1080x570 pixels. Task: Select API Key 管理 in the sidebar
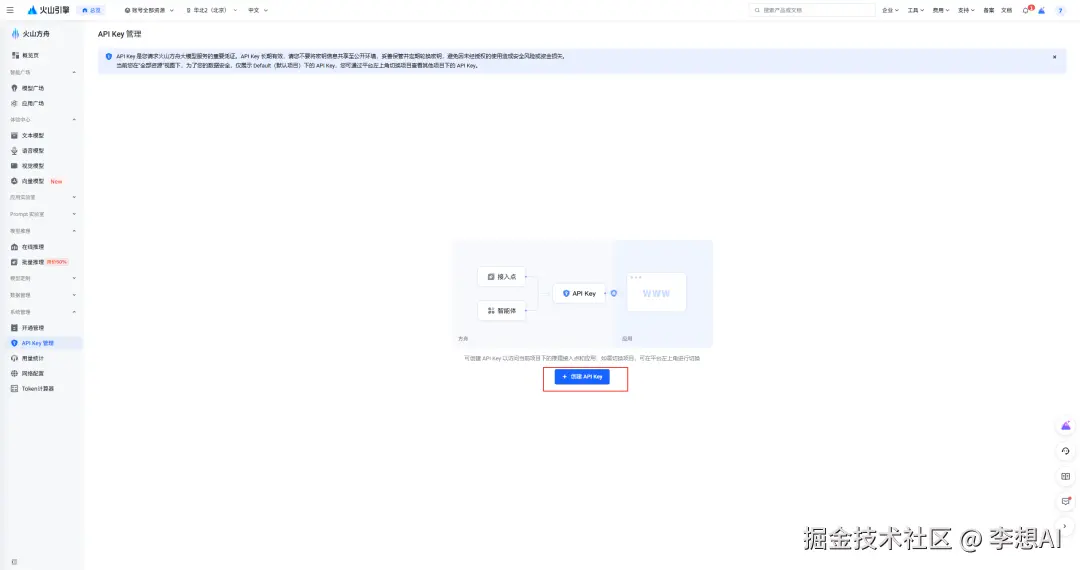(x=41, y=343)
